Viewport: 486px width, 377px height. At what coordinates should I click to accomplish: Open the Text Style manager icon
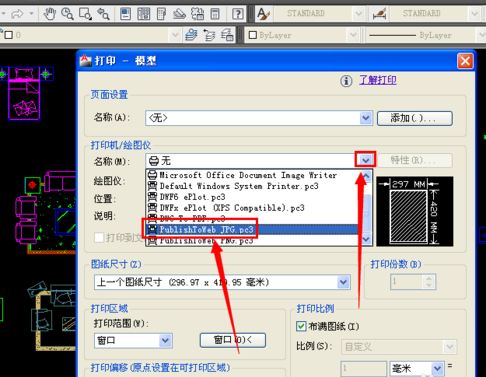click(264, 14)
